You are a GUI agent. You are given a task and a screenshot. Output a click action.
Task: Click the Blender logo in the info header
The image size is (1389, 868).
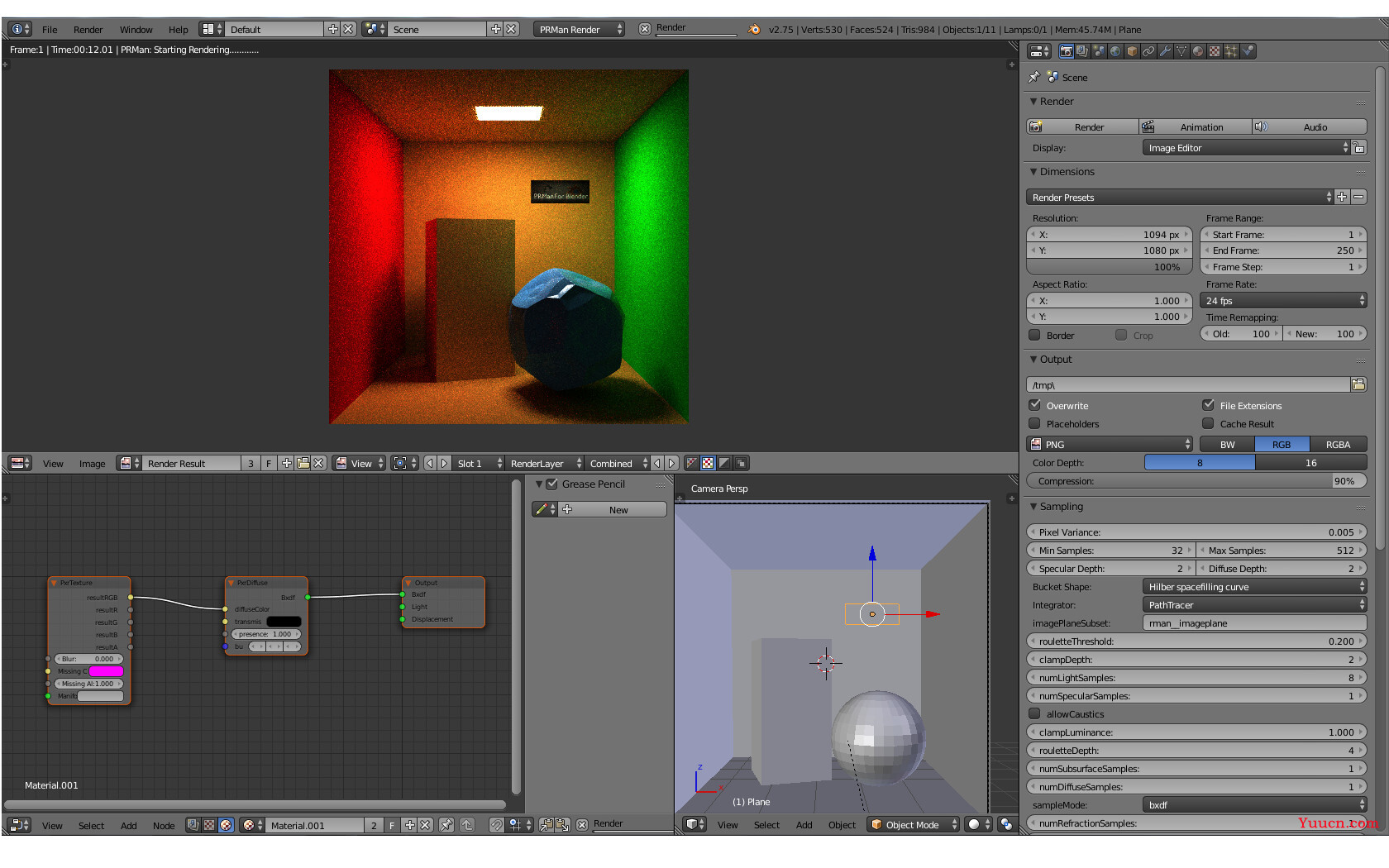pyautogui.click(x=754, y=29)
